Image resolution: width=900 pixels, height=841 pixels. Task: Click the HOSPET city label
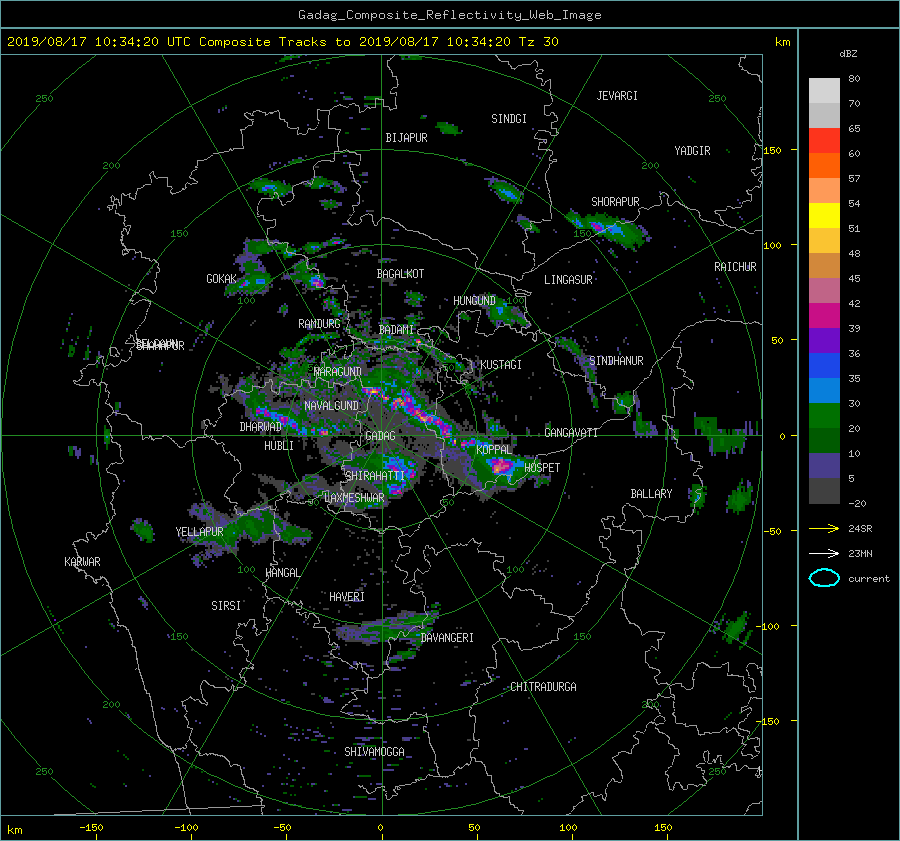click(542, 468)
